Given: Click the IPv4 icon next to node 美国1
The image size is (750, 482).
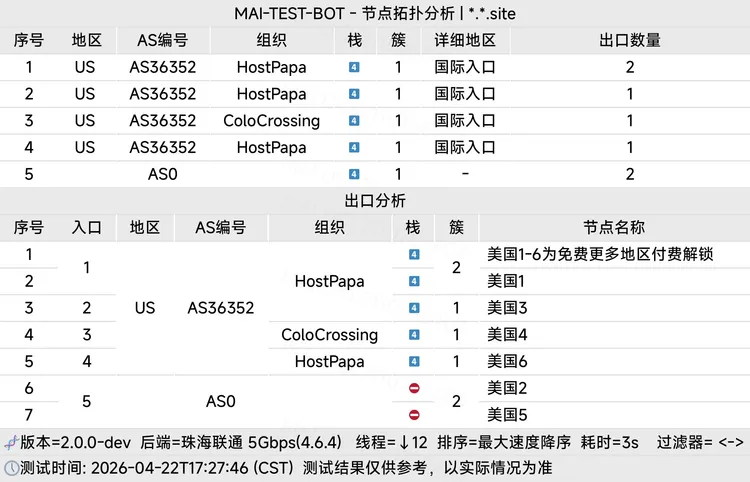Looking at the screenshot, I should (414, 281).
